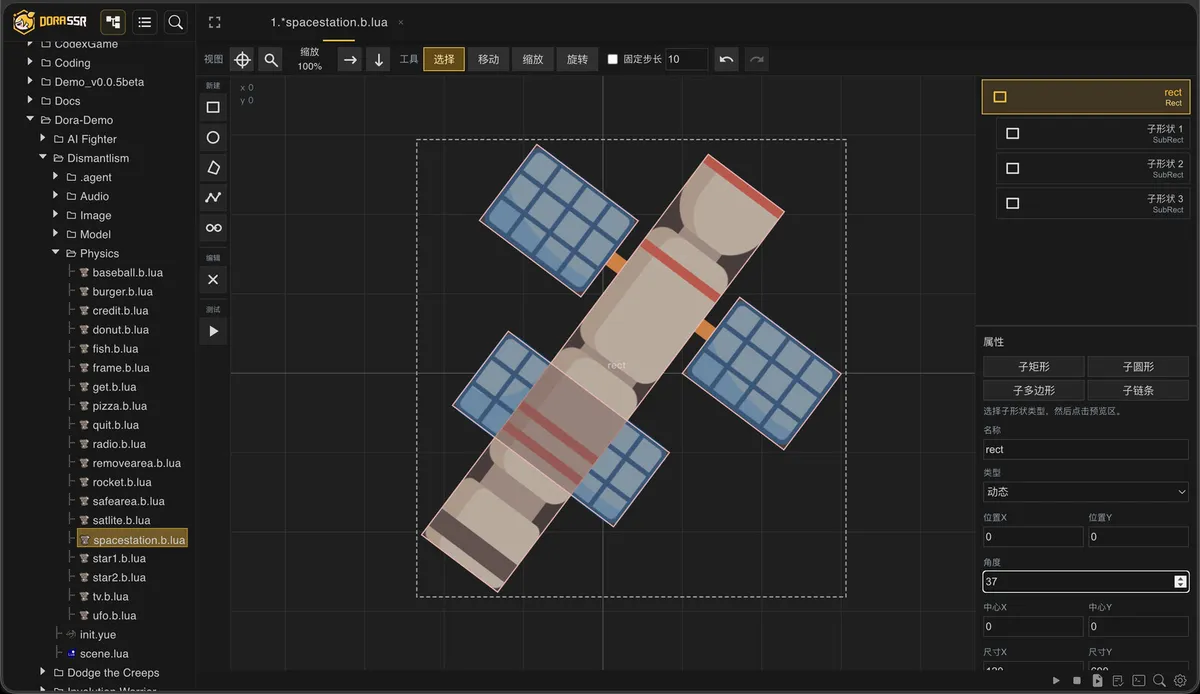The image size is (1200, 694).
Task: Click the center-view crosshair icon
Action: [x=242, y=60]
